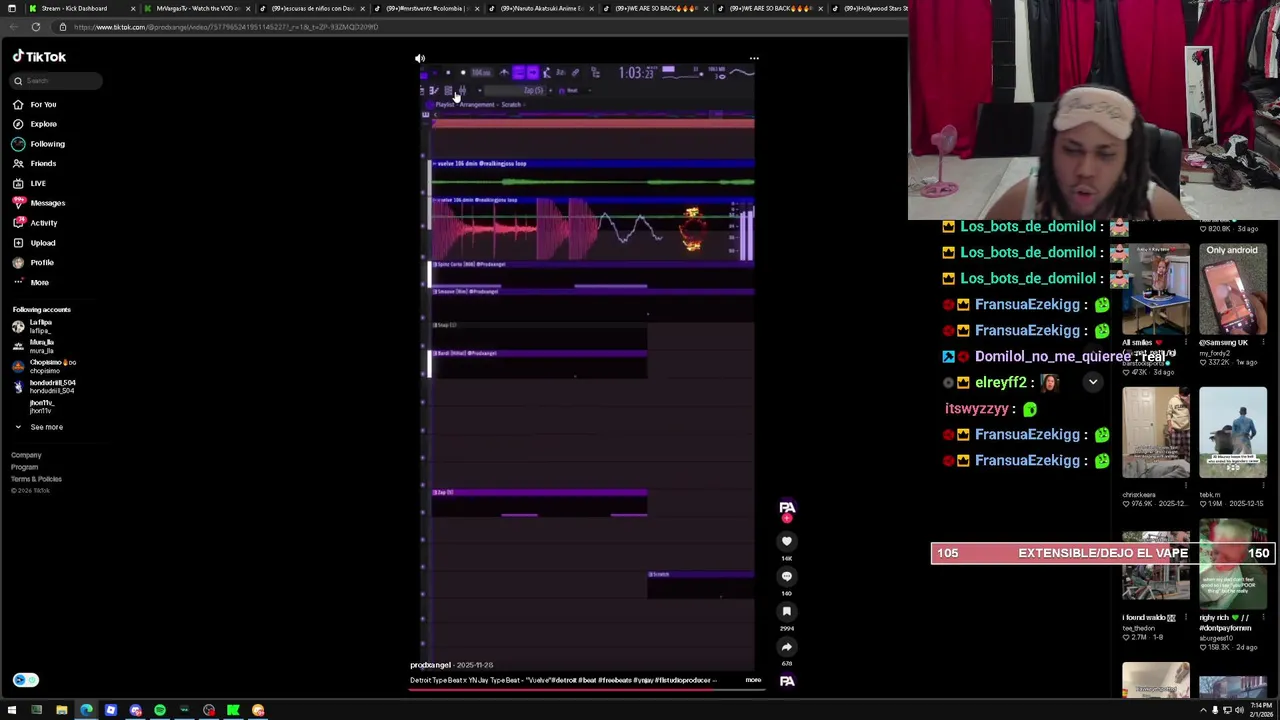
Task: Open the hondudrill_504 account
Action: (42, 386)
